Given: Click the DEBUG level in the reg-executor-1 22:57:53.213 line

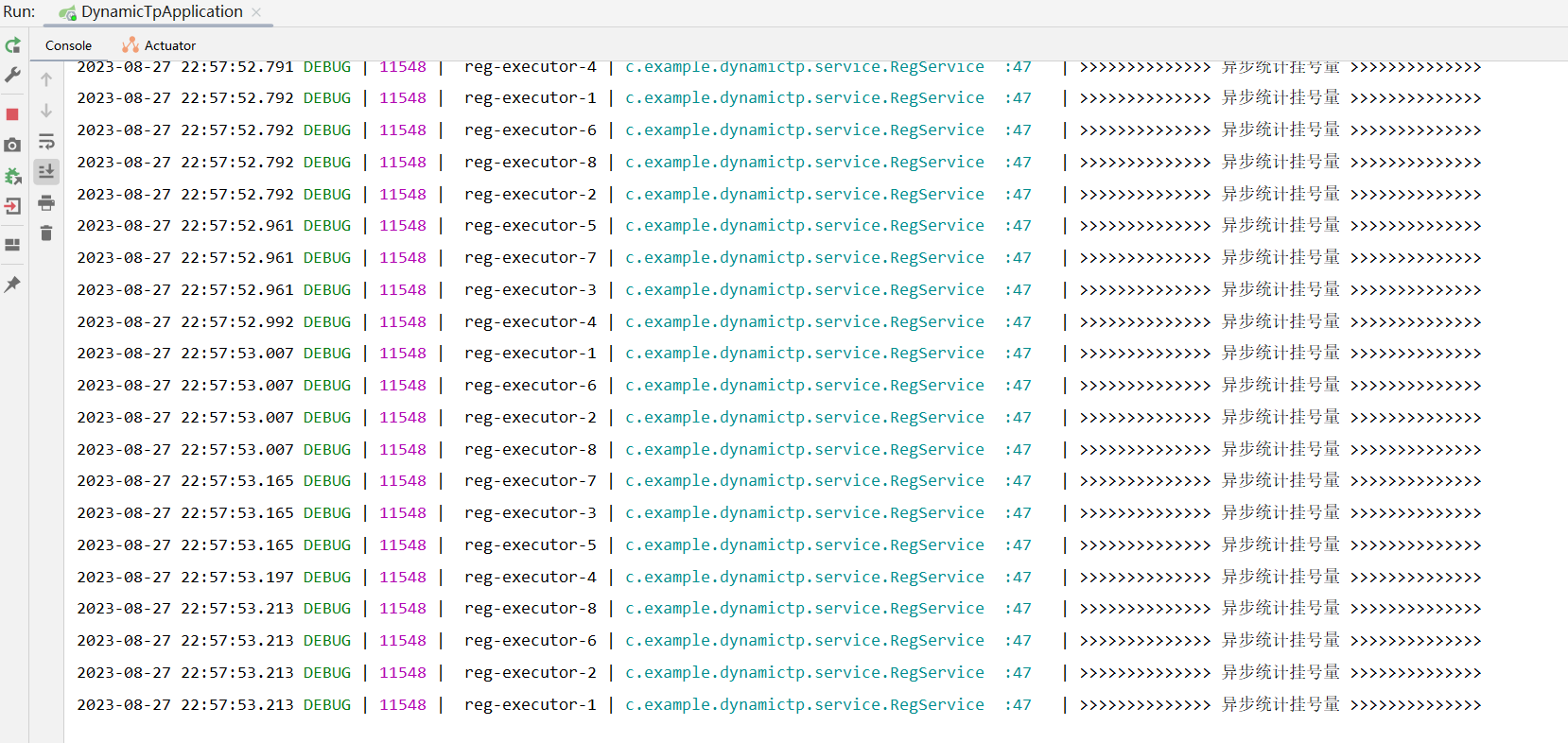Looking at the screenshot, I should [327, 705].
